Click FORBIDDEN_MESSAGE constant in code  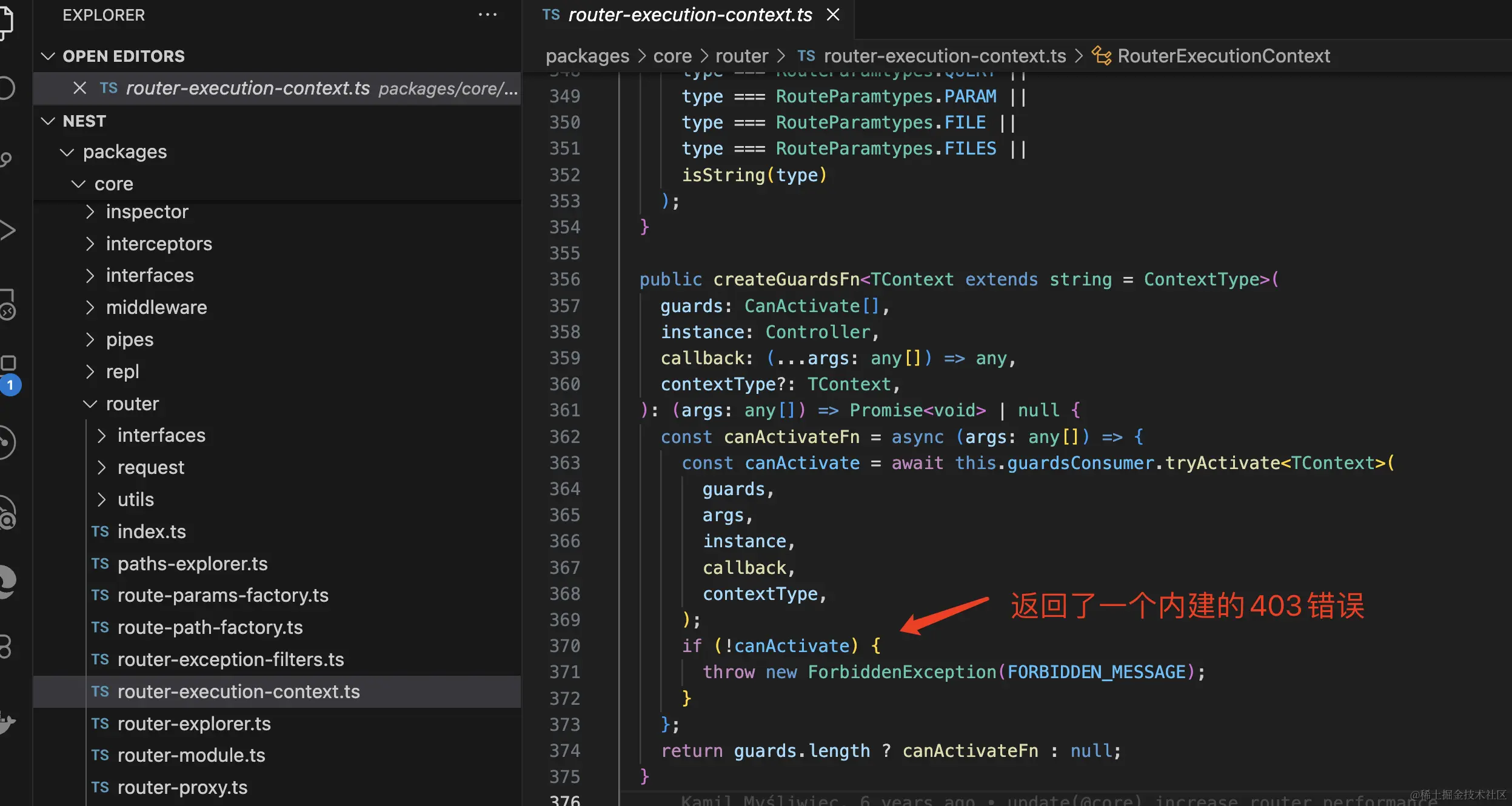pyautogui.click(x=1096, y=672)
